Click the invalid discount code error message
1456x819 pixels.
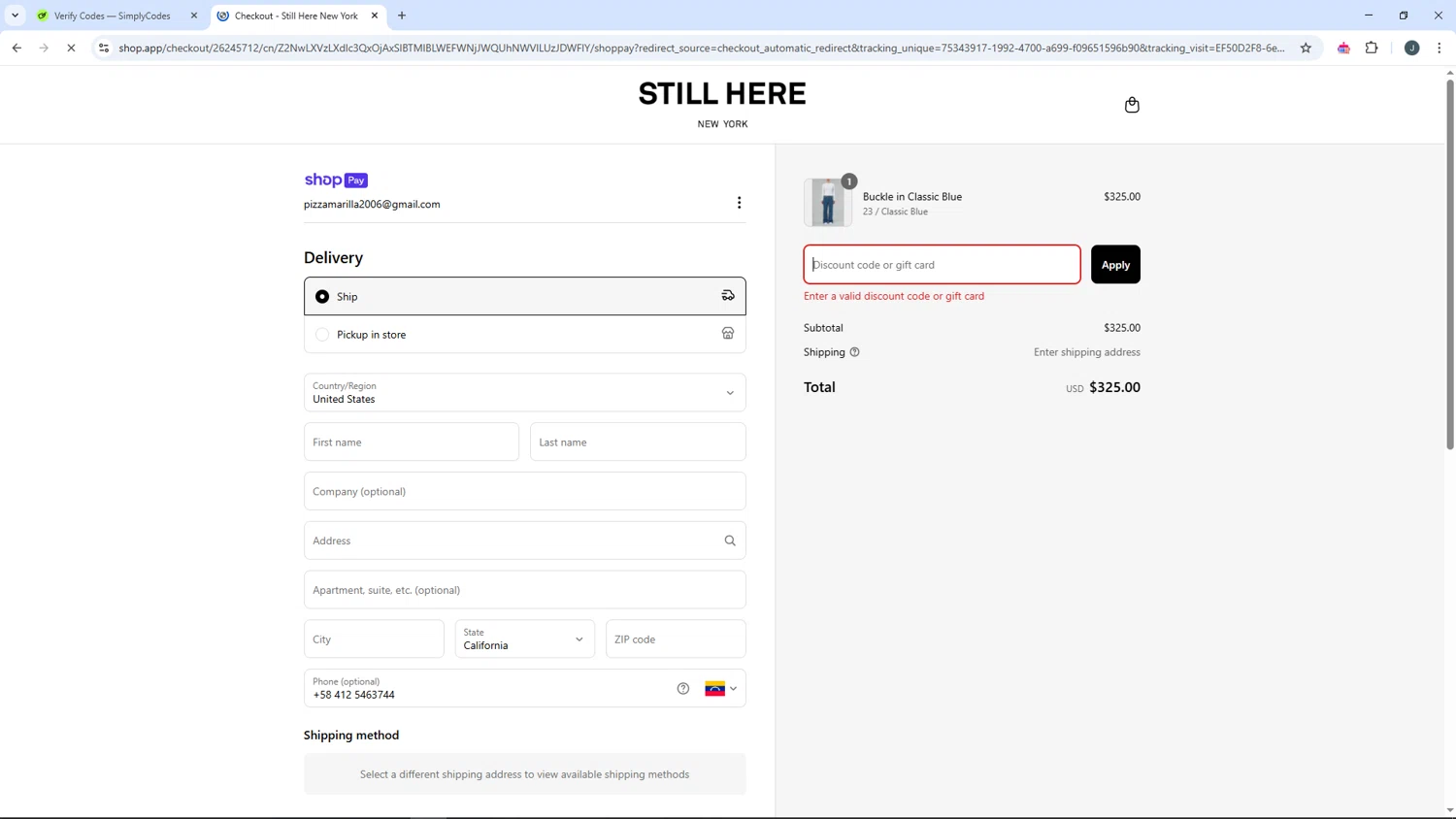pos(894,296)
